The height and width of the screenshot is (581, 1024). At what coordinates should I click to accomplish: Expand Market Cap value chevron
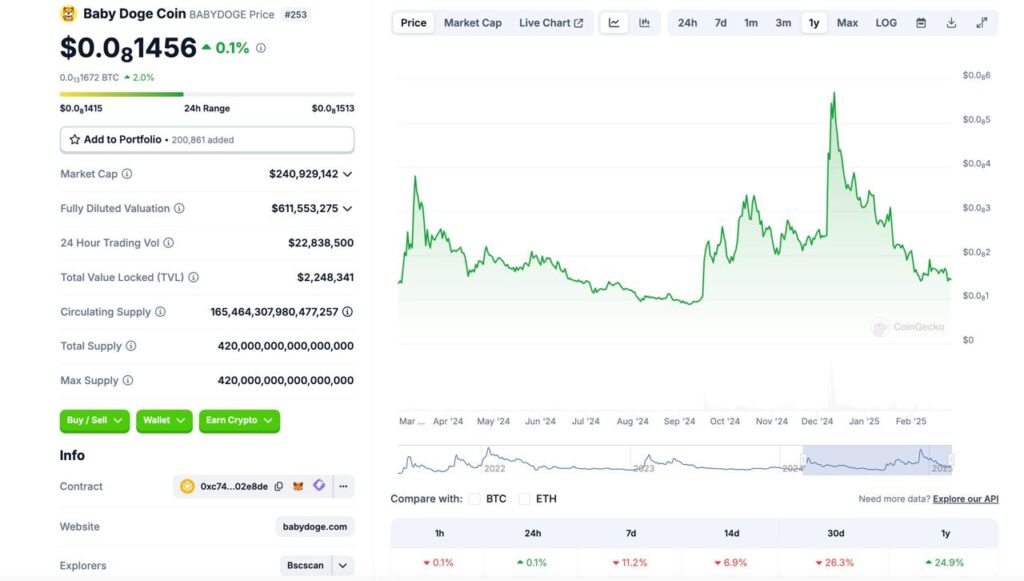pyautogui.click(x=347, y=174)
